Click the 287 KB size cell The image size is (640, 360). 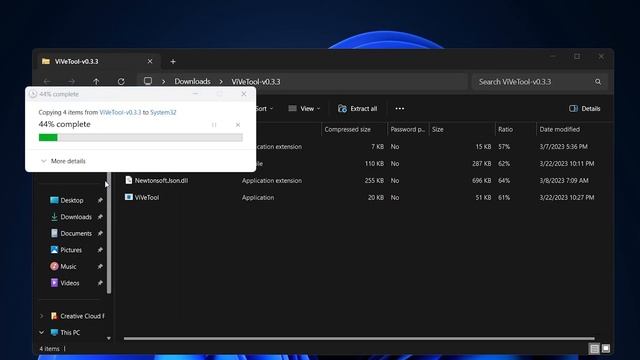point(482,164)
